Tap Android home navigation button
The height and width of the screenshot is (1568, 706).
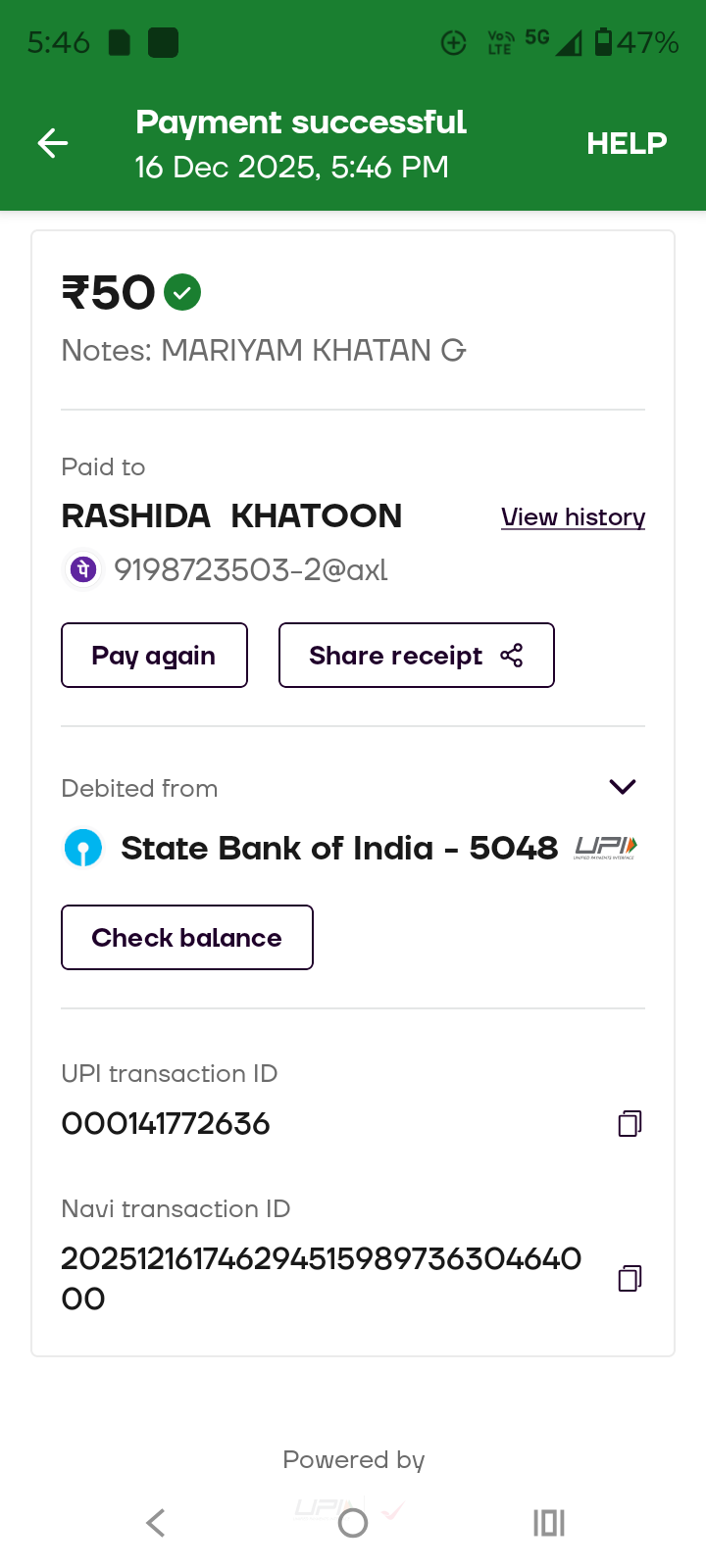[x=353, y=1523]
